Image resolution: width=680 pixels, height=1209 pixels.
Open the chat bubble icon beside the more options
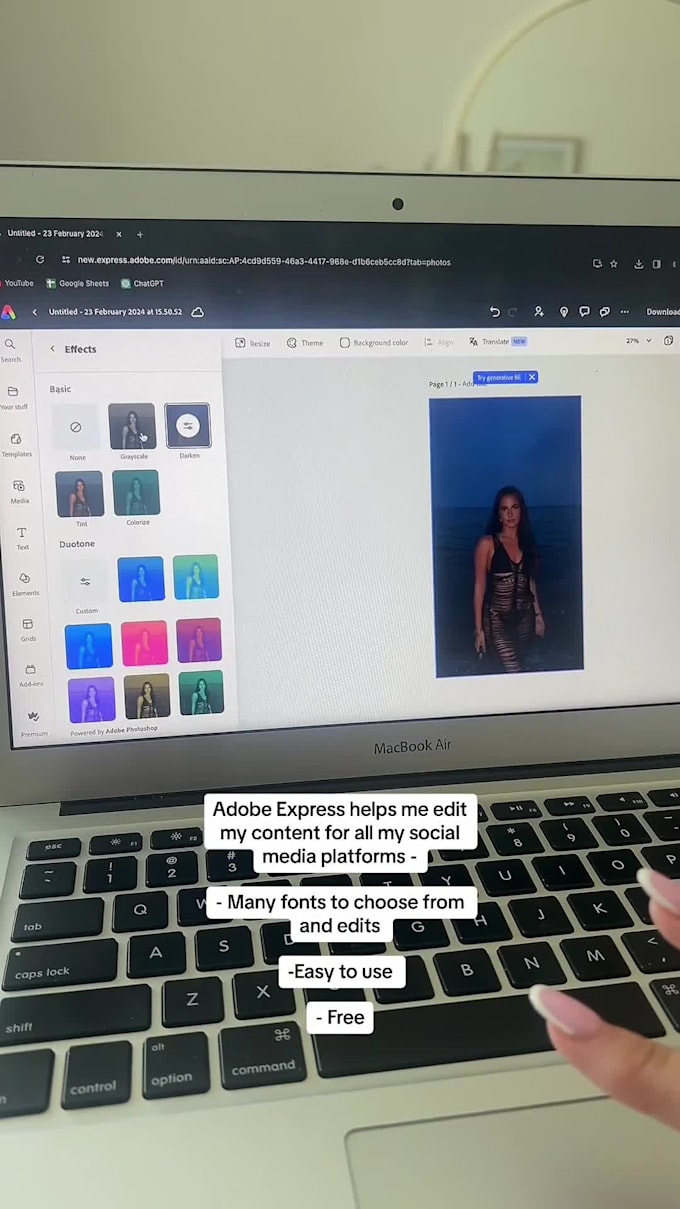(604, 312)
